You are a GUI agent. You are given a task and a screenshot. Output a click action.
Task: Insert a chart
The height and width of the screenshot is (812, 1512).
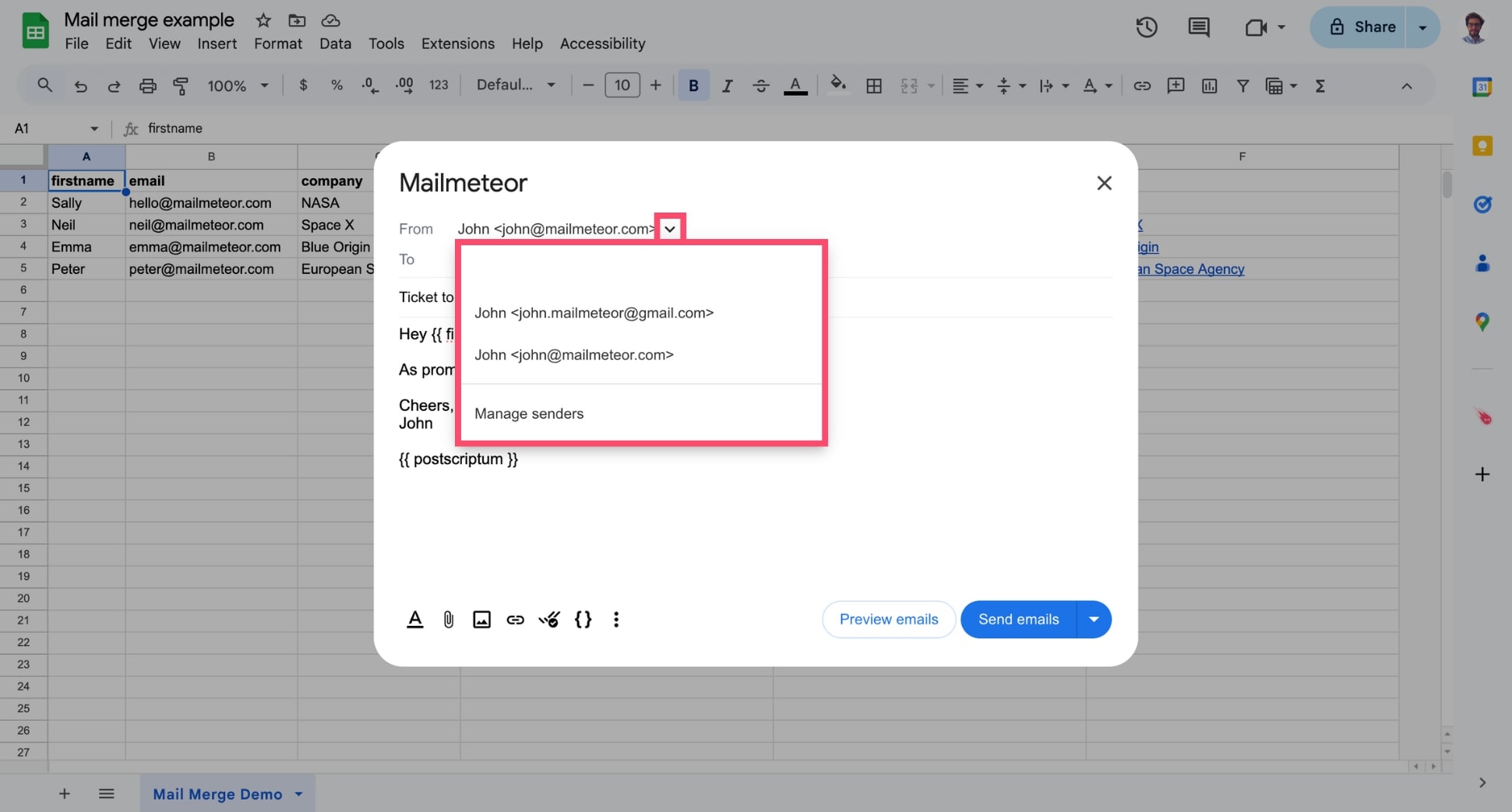[1209, 86]
